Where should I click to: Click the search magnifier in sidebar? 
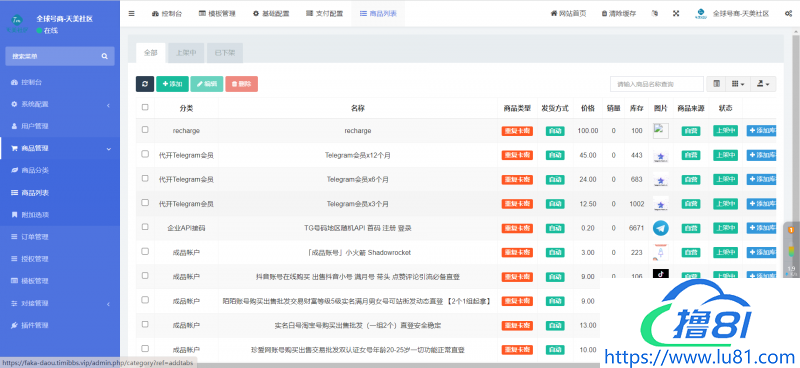[x=105, y=56]
